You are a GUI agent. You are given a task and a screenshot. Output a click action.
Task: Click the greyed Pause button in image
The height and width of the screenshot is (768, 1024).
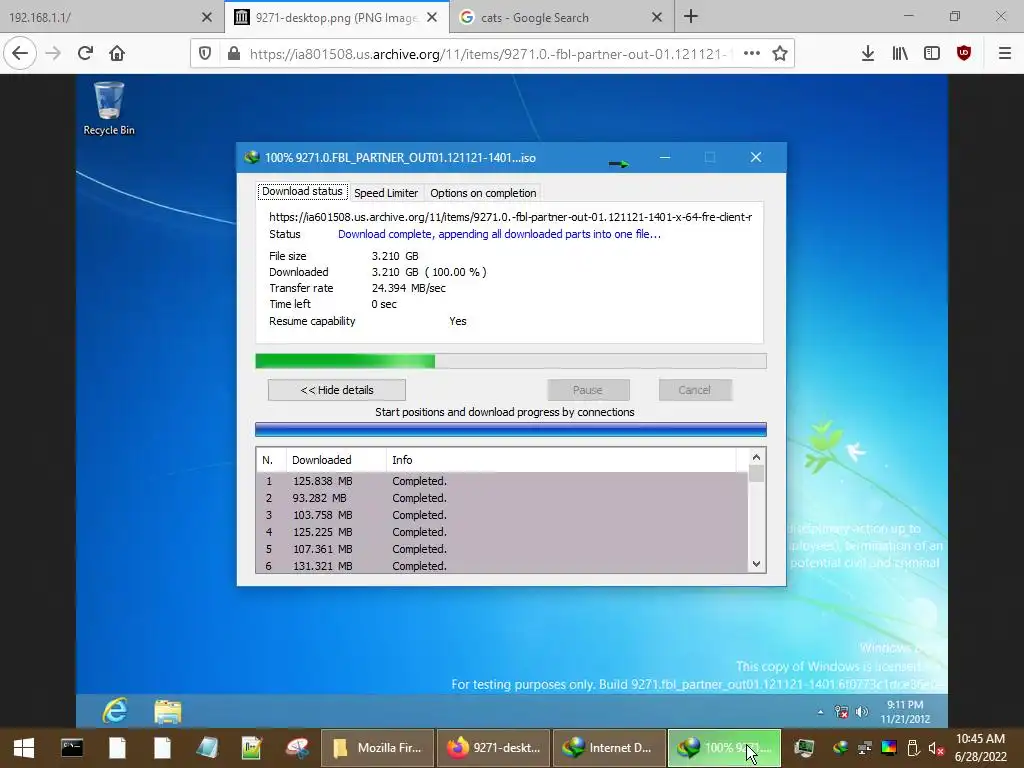[x=588, y=390]
